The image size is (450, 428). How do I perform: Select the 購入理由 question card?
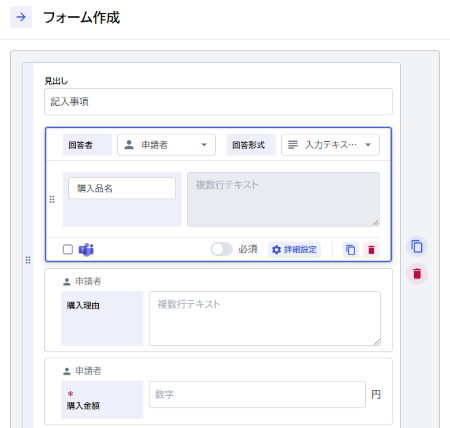point(218,310)
